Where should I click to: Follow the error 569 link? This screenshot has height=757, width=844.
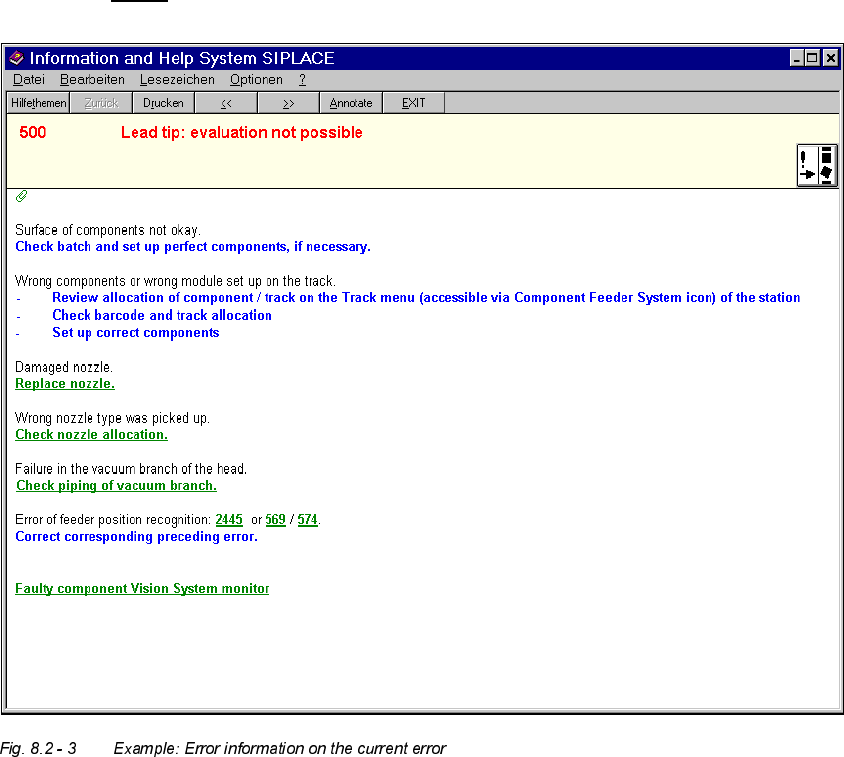coord(276,520)
